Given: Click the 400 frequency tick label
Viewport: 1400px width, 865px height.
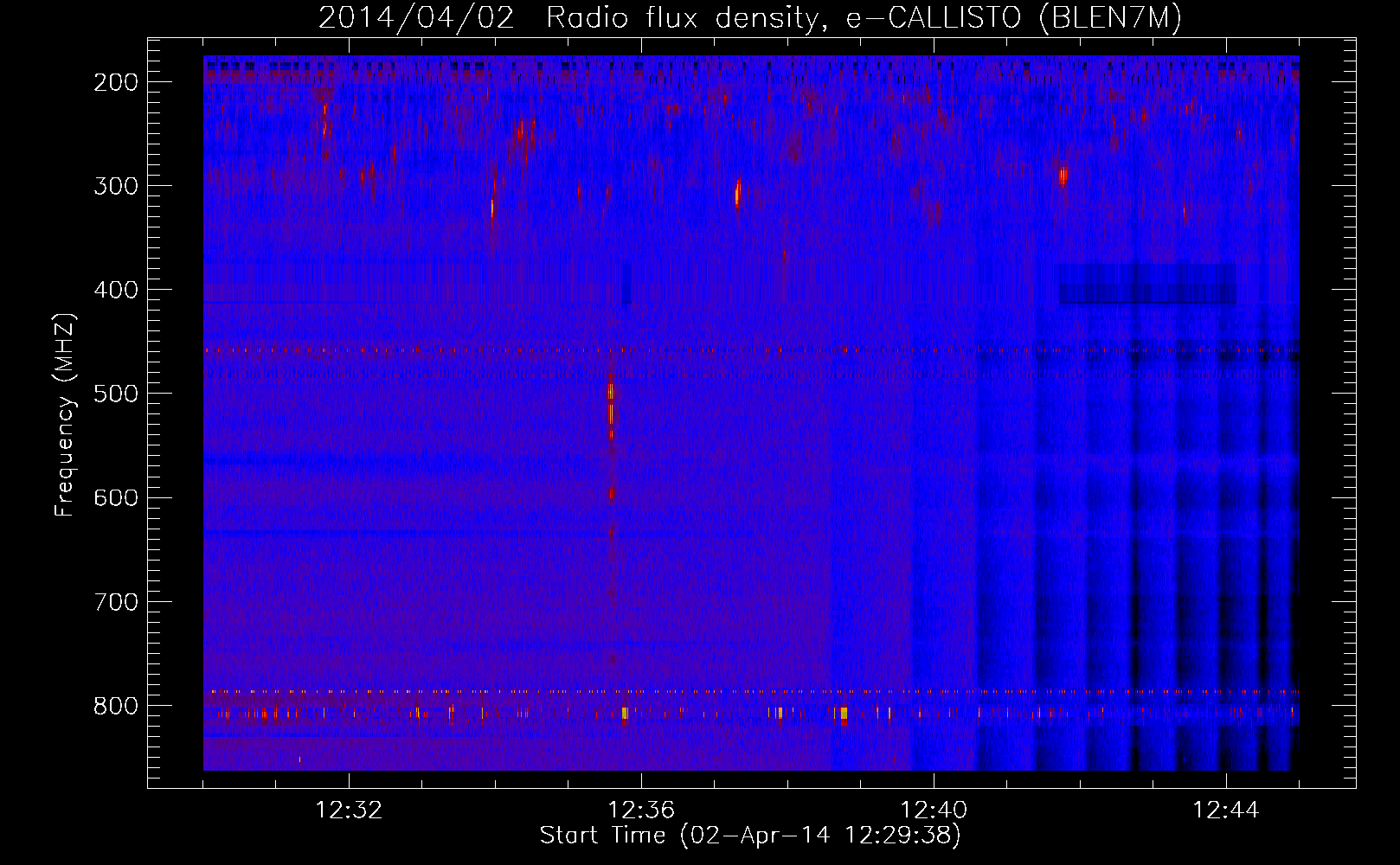Looking at the screenshot, I should (x=115, y=290).
